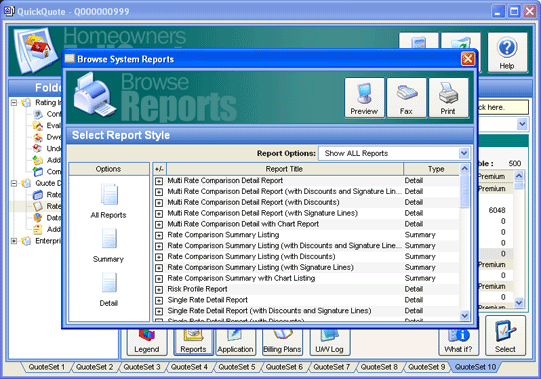Switch to QuoteSet 8 tab

coord(379,367)
